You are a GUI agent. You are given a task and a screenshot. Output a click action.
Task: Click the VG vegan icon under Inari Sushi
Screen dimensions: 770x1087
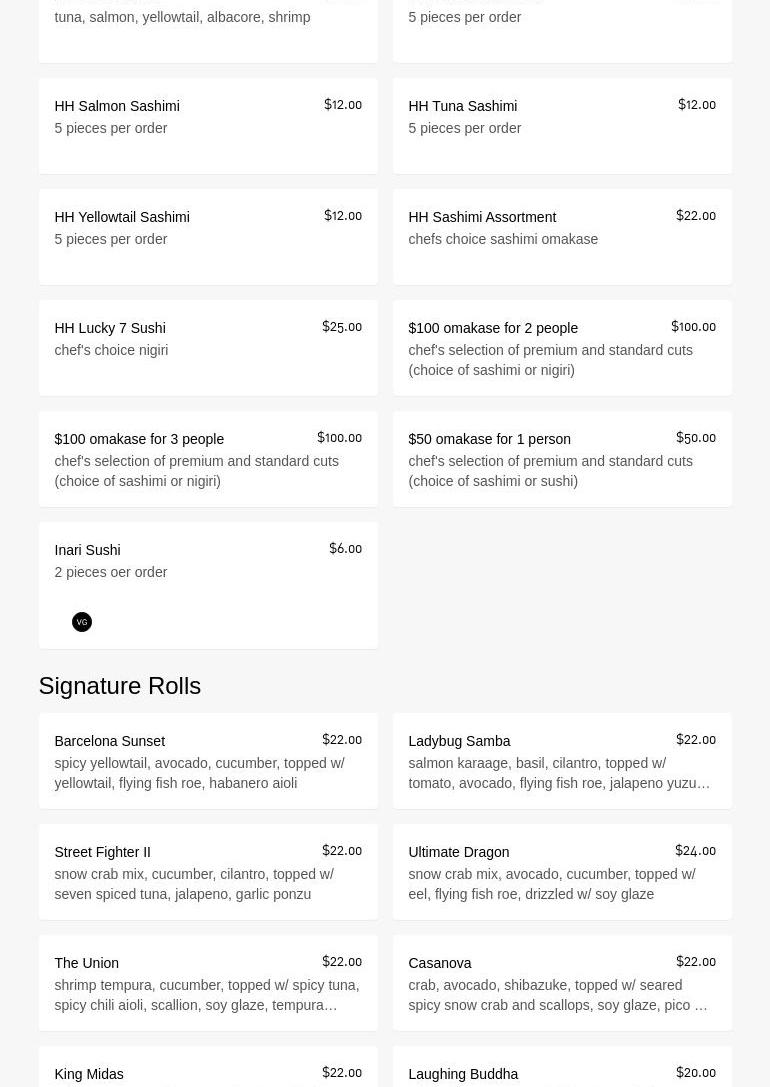[x=82, y=622]
